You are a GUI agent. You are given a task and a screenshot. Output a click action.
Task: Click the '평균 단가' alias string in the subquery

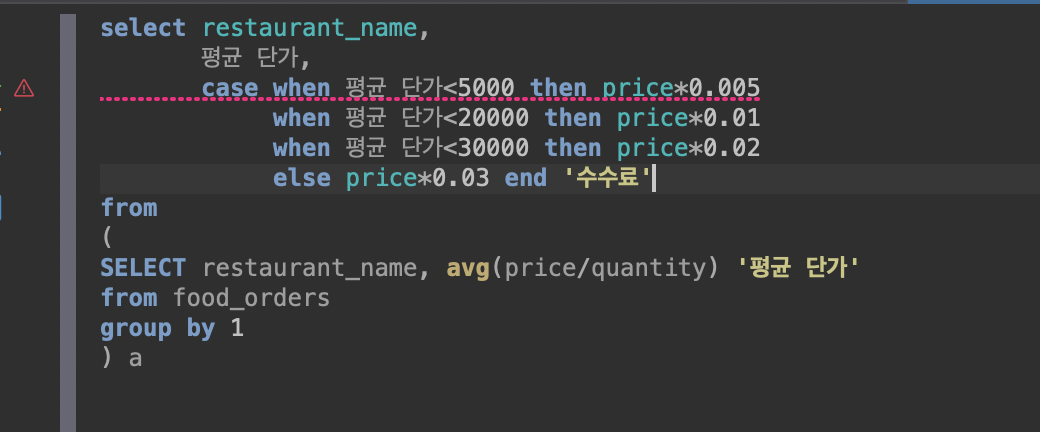(798, 267)
